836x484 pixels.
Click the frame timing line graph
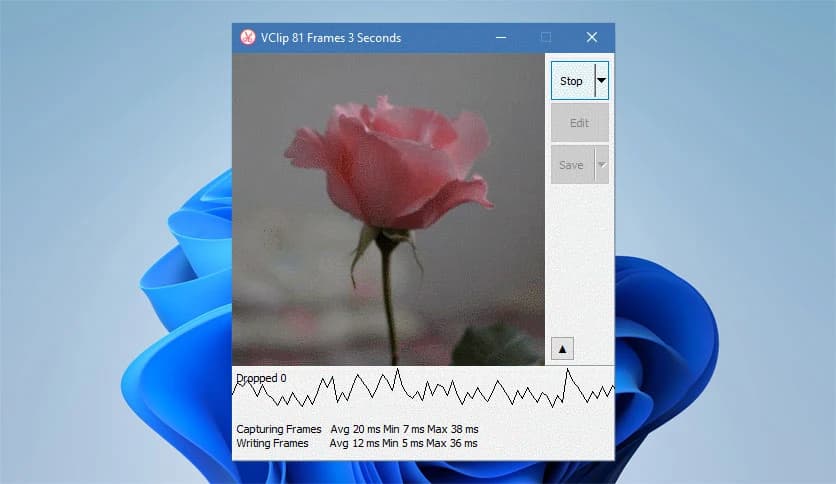coord(423,388)
